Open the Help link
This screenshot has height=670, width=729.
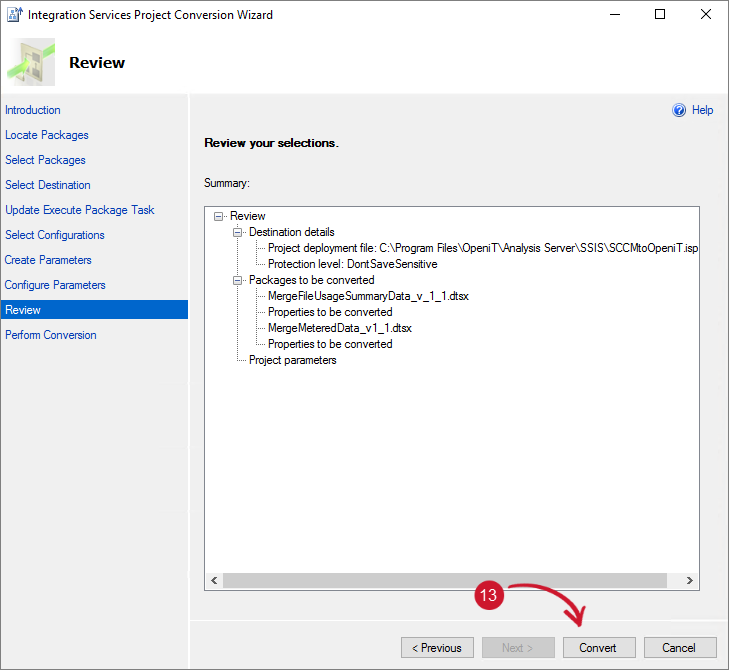[x=702, y=110]
